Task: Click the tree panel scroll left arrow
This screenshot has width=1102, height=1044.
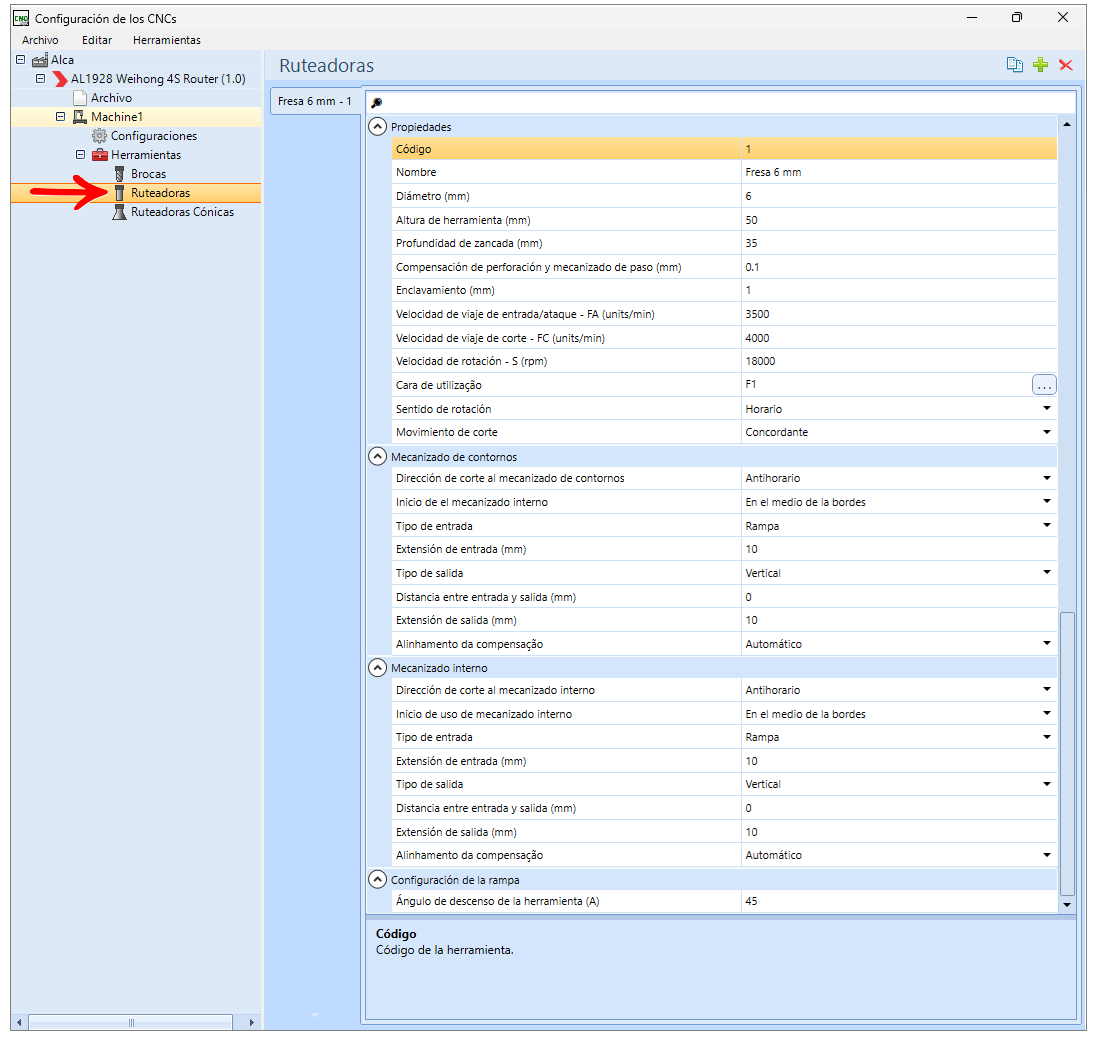Action: tap(20, 1023)
